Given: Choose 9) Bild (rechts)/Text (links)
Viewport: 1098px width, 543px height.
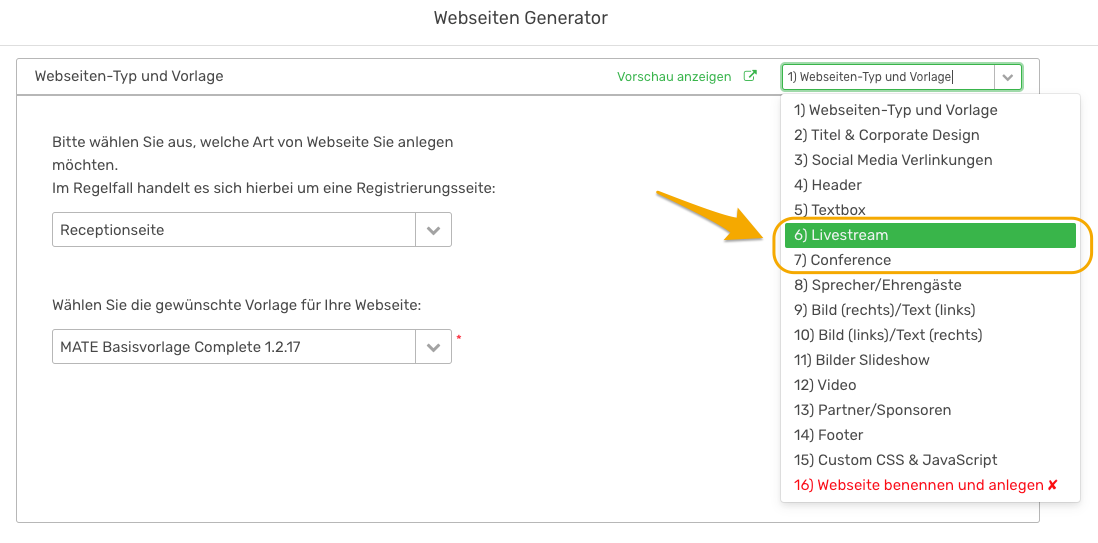Looking at the screenshot, I should point(930,310).
